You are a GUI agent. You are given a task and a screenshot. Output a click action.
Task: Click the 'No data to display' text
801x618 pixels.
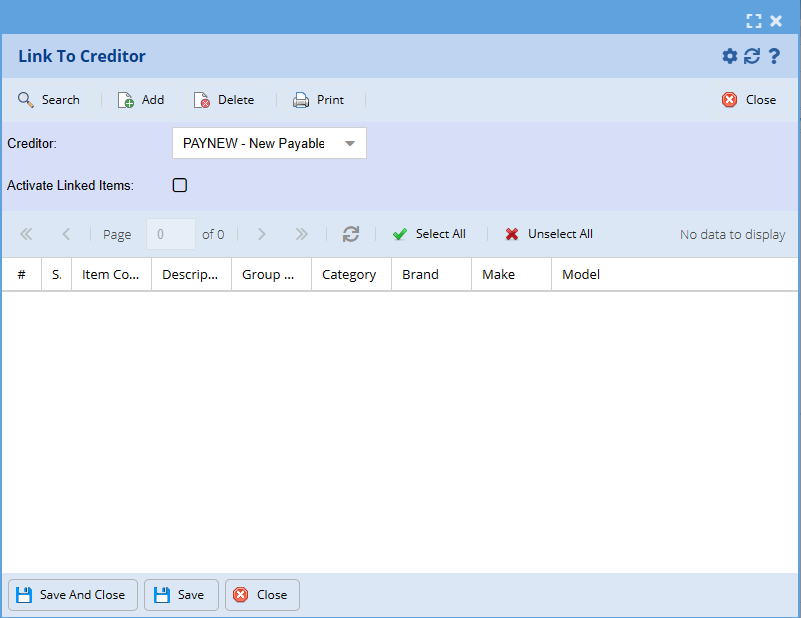pos(733,234)
